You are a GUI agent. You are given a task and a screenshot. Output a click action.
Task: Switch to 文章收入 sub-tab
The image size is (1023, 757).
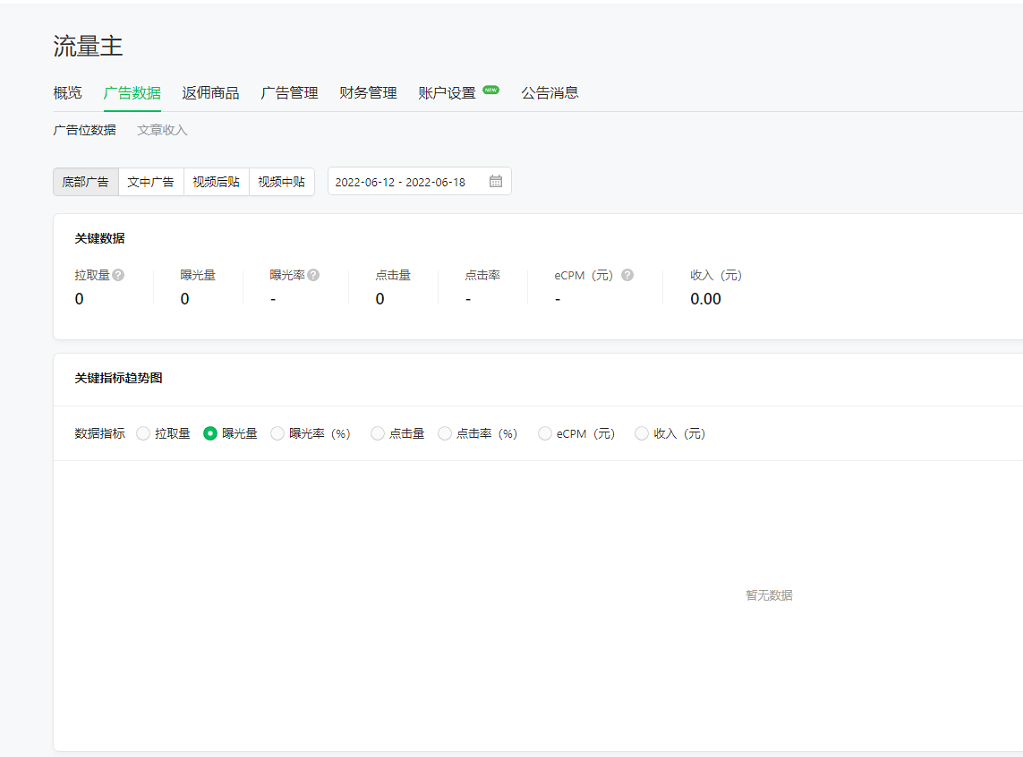162,130
